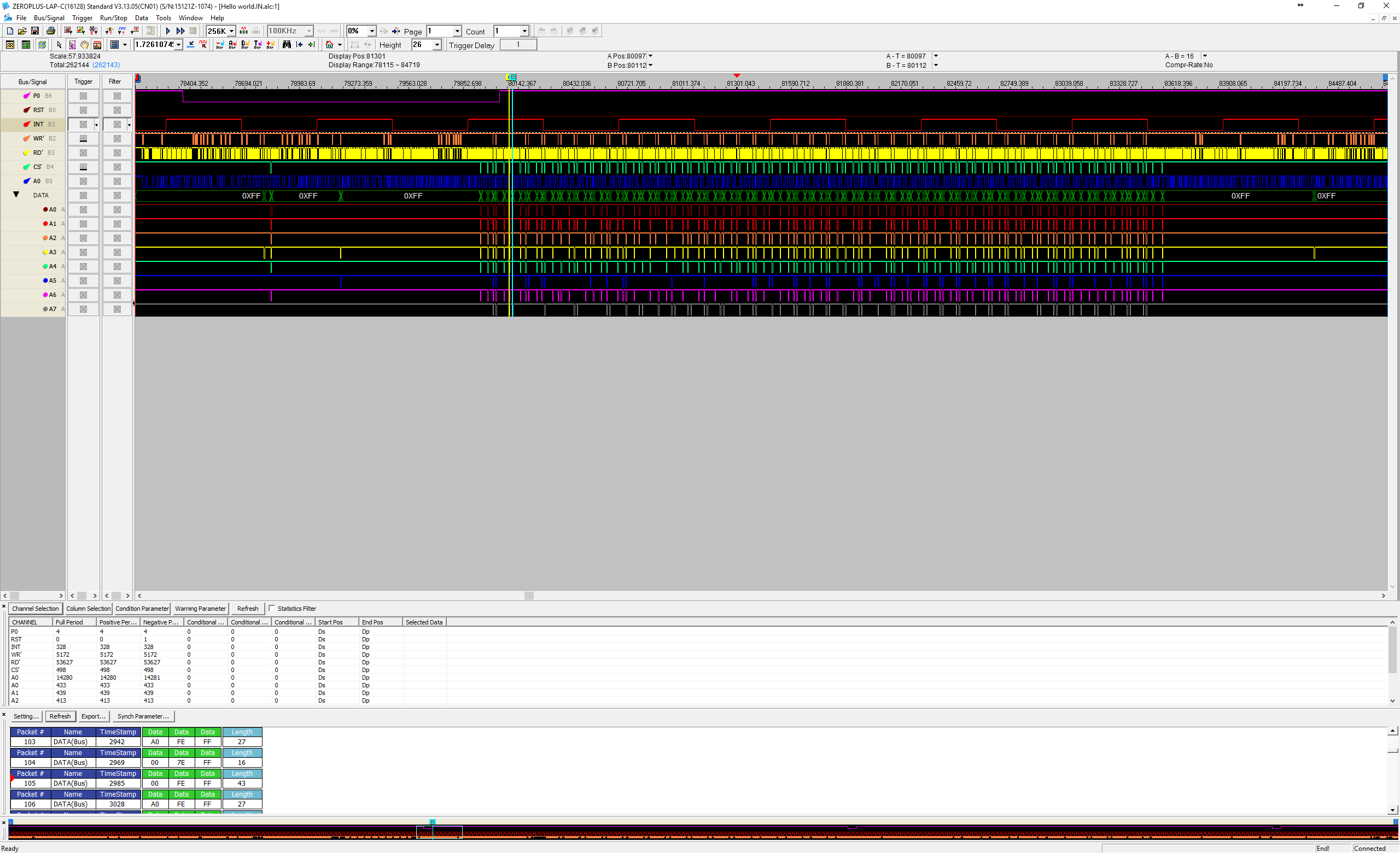Click the statistics chart icon
Image resolution: width=1400 pixels, height=853 pixels.
click(x=97, y=45)
